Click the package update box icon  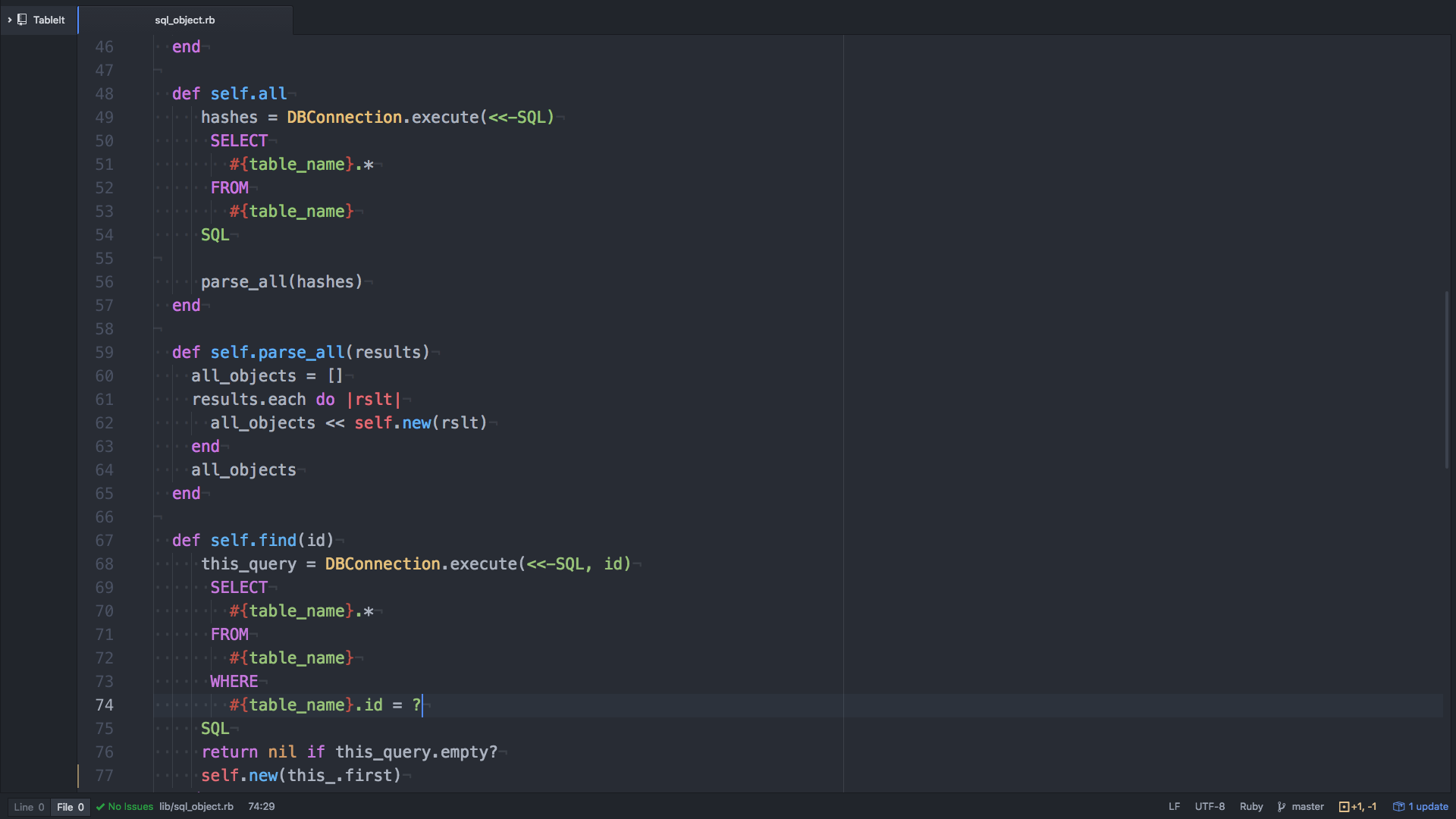pyautogui.click(x=1398, y=807)
